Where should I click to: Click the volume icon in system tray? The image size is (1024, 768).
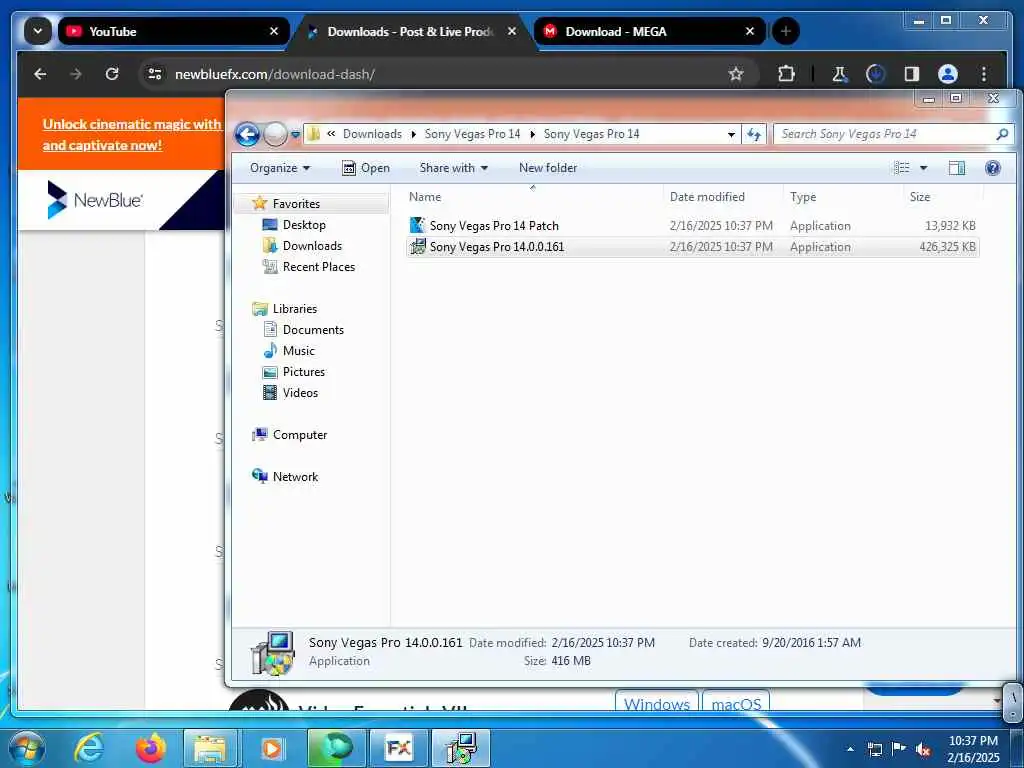point(923,750)
